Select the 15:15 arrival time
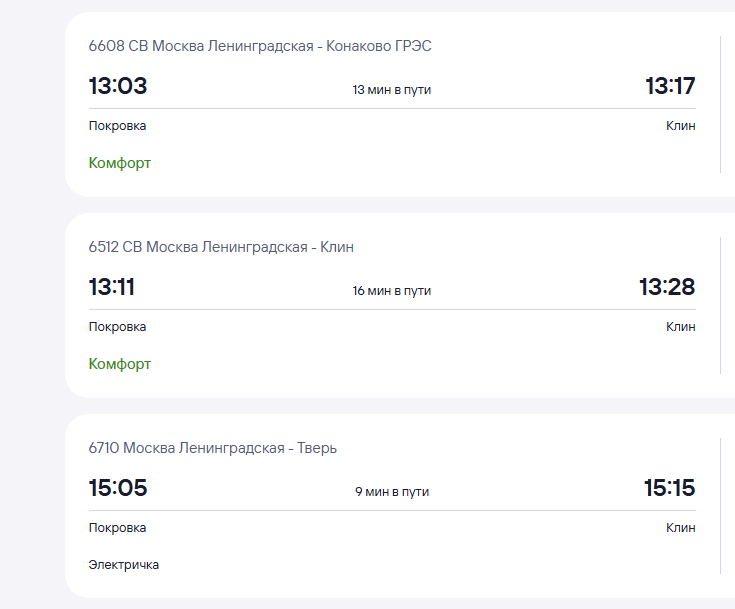Viewport: 735px width, 609px height. pos(669,488)
